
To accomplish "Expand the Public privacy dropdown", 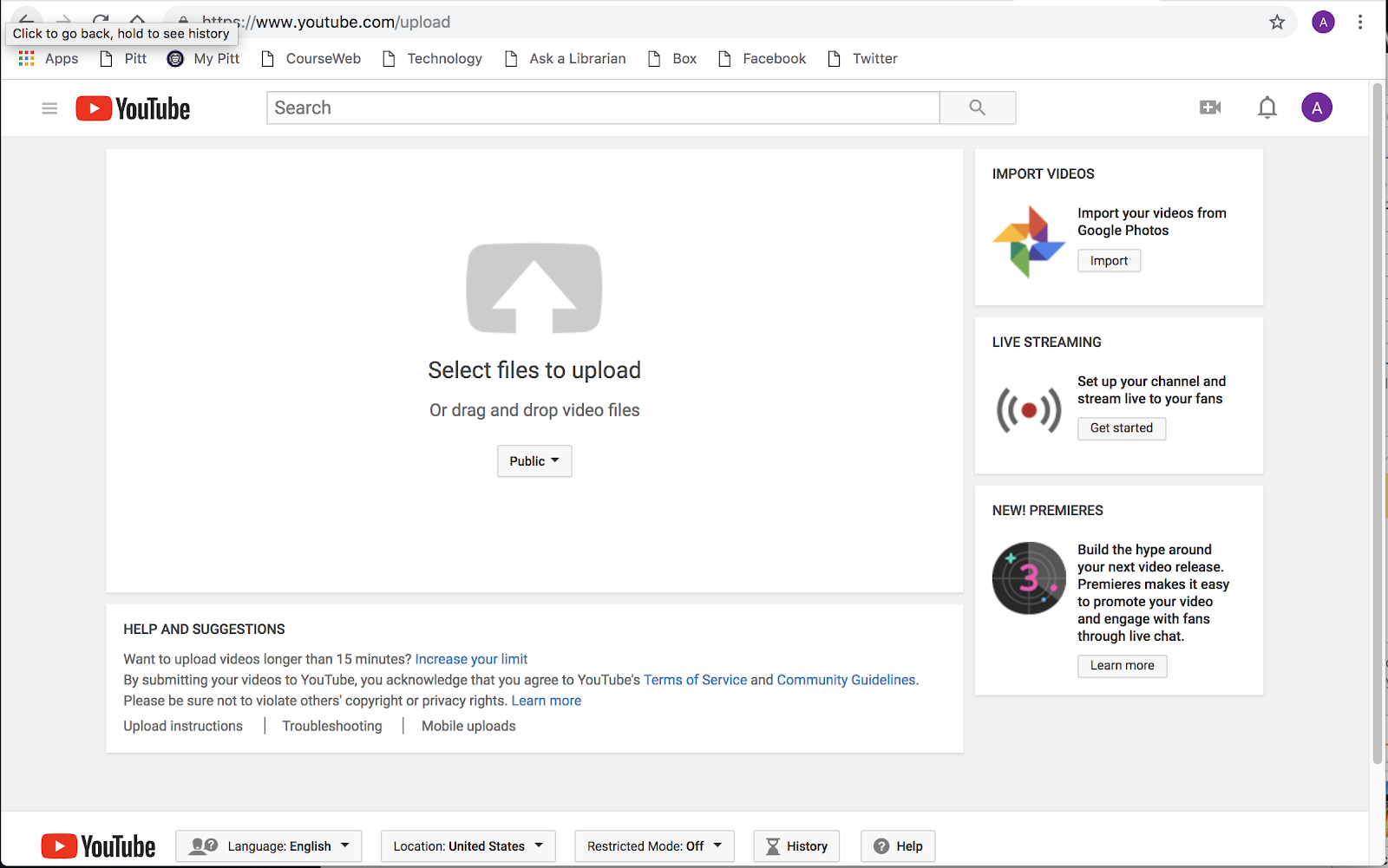I will click(534, 461).
